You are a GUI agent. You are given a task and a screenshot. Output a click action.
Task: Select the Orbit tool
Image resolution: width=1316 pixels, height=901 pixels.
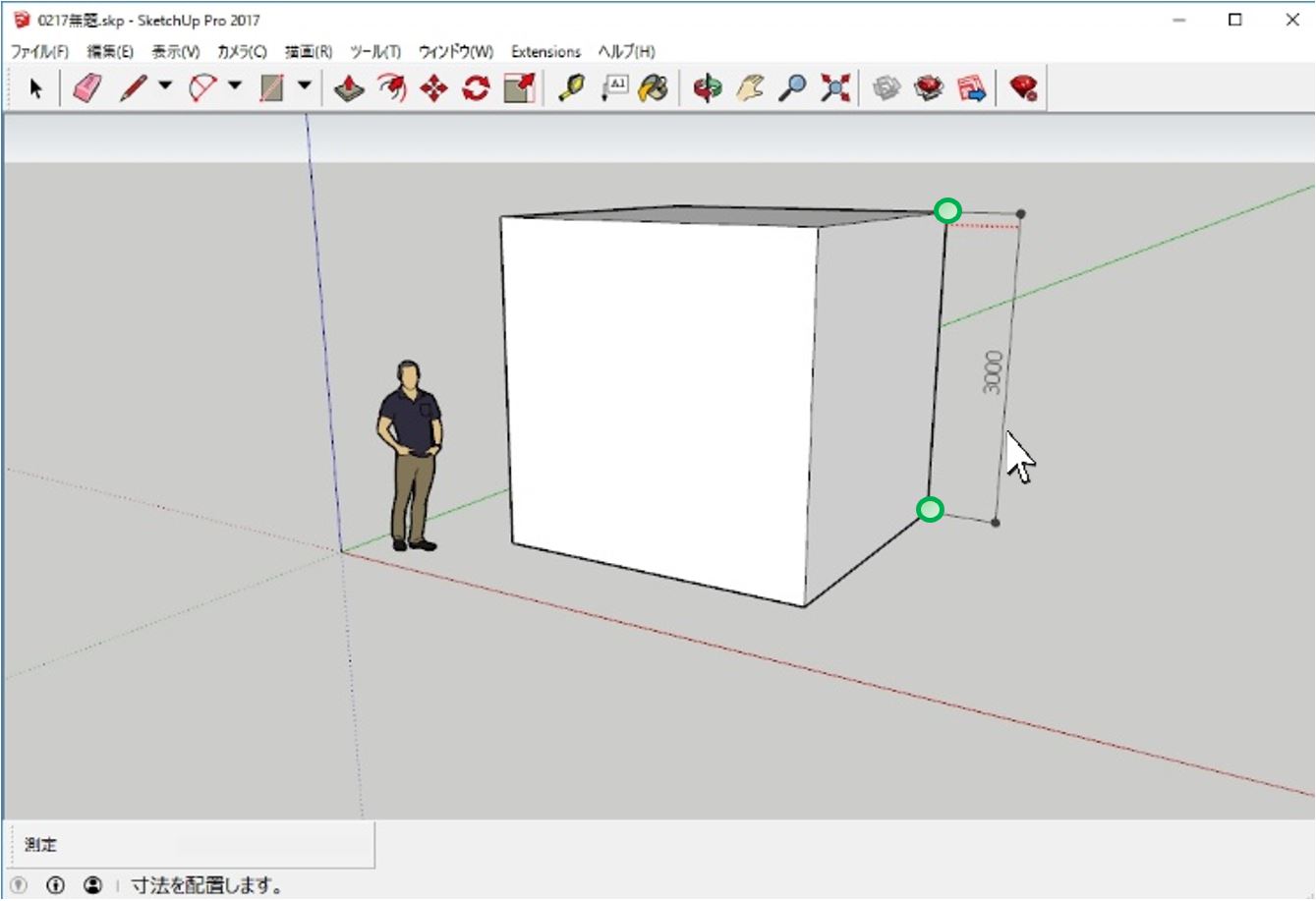tap(707, 88)
